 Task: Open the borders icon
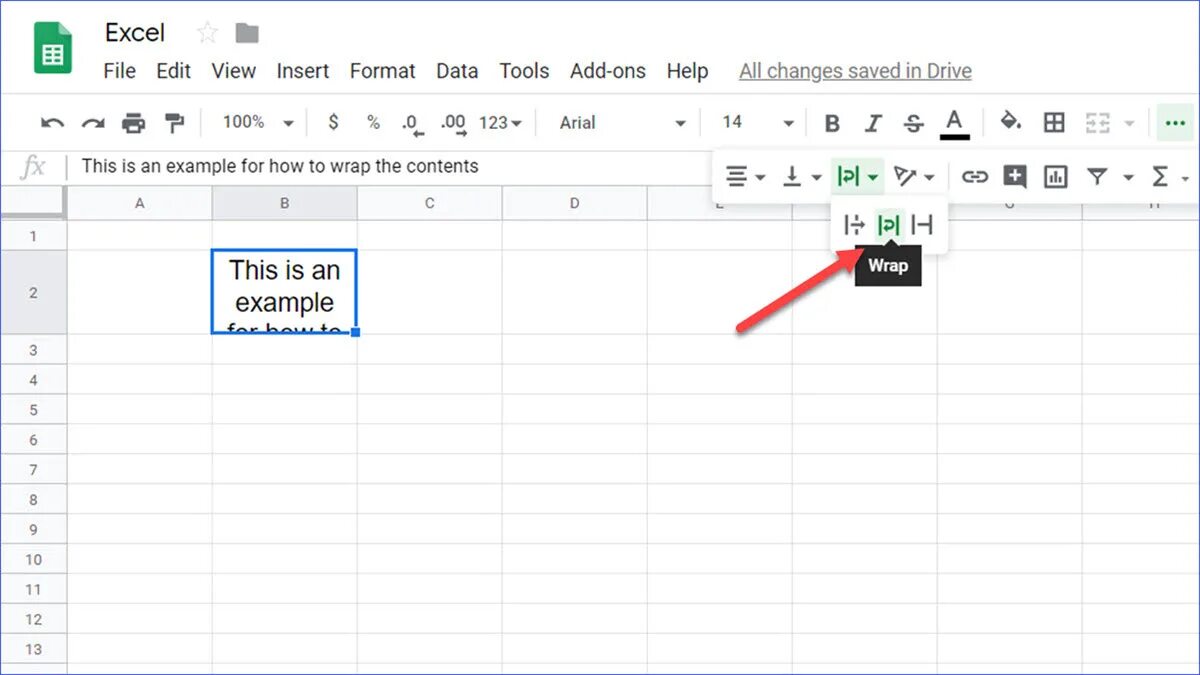pos(1054,123)
